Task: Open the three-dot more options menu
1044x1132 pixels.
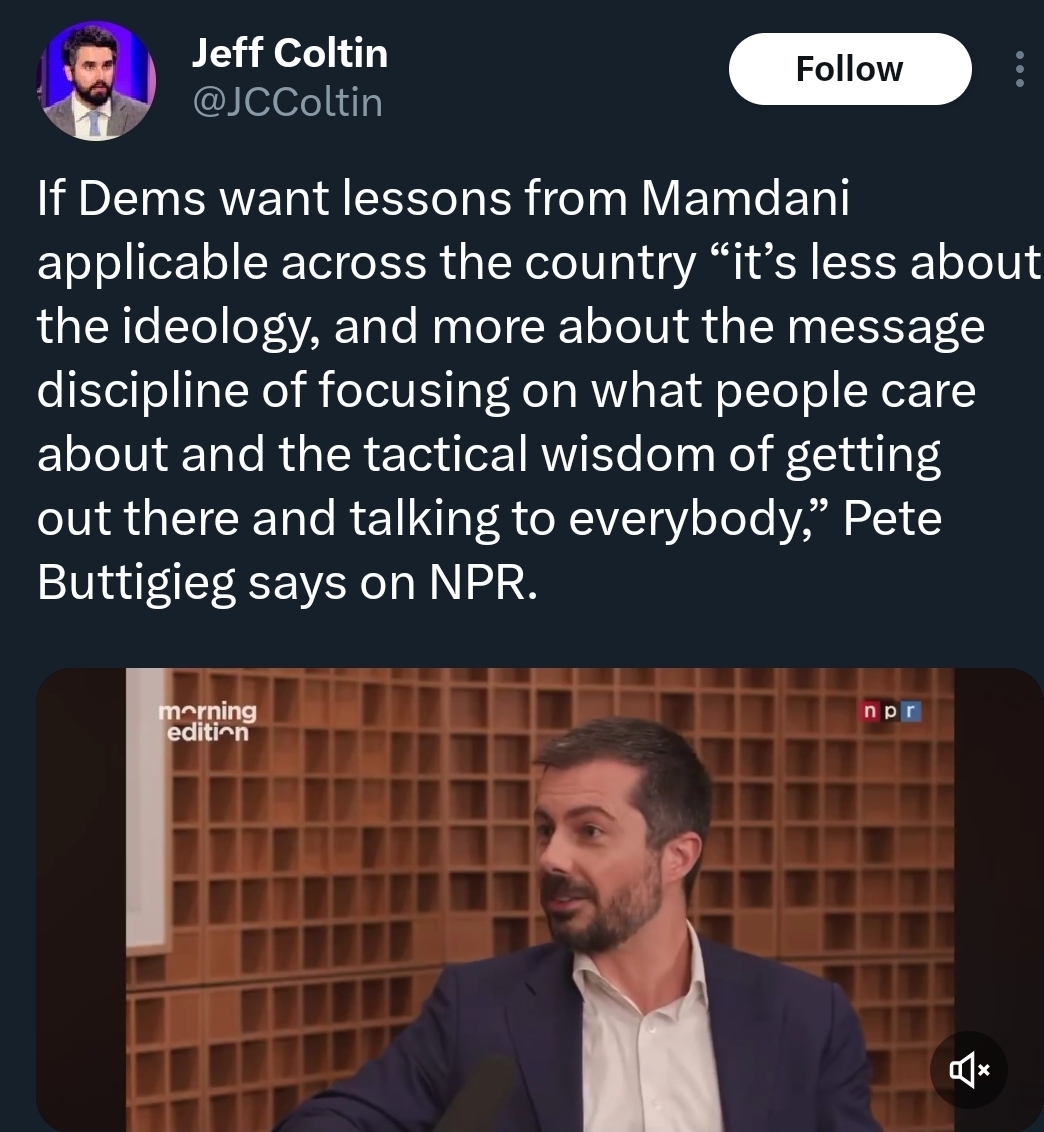Action: [1019, 69]
